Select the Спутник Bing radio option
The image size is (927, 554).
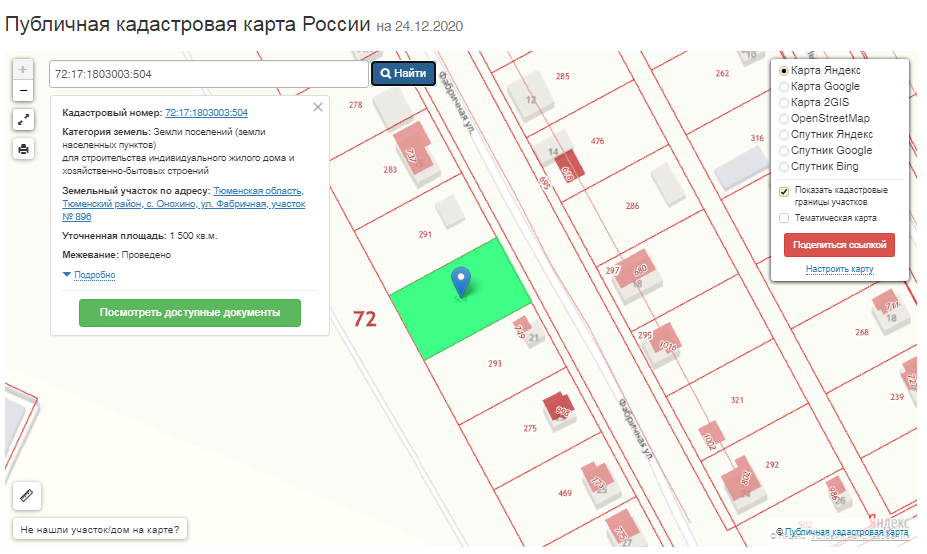tap(784, 167)
